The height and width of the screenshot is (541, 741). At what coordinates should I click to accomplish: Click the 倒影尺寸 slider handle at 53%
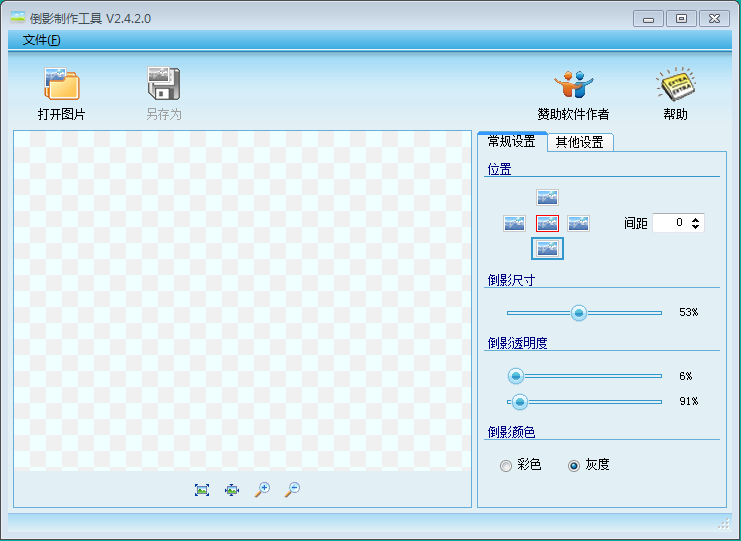pyautogui.click(x=578, y=313)
